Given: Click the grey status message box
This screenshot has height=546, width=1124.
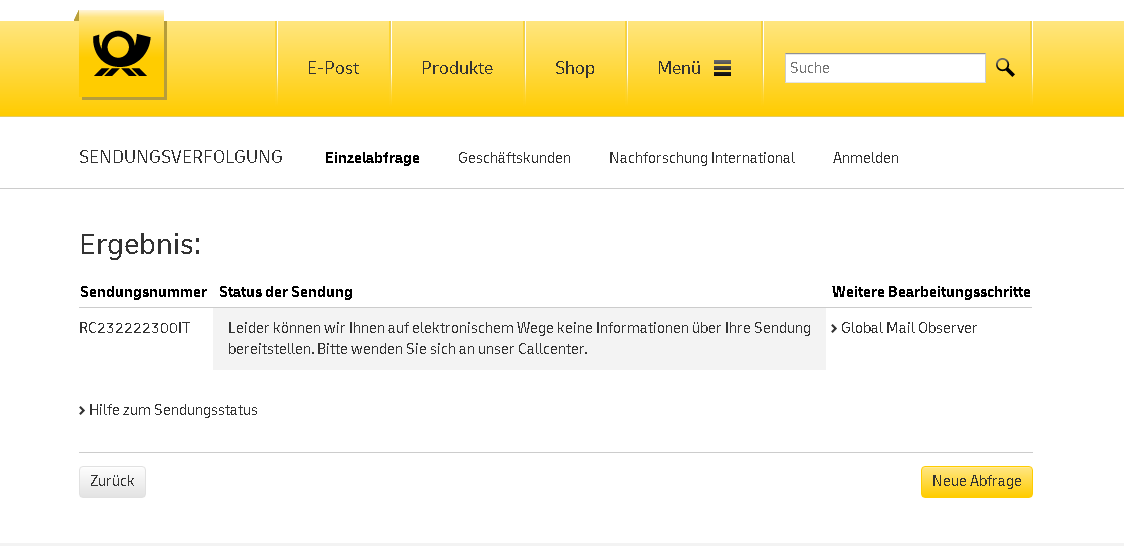Looking at the screenshot, I should [x=519, y=339].
